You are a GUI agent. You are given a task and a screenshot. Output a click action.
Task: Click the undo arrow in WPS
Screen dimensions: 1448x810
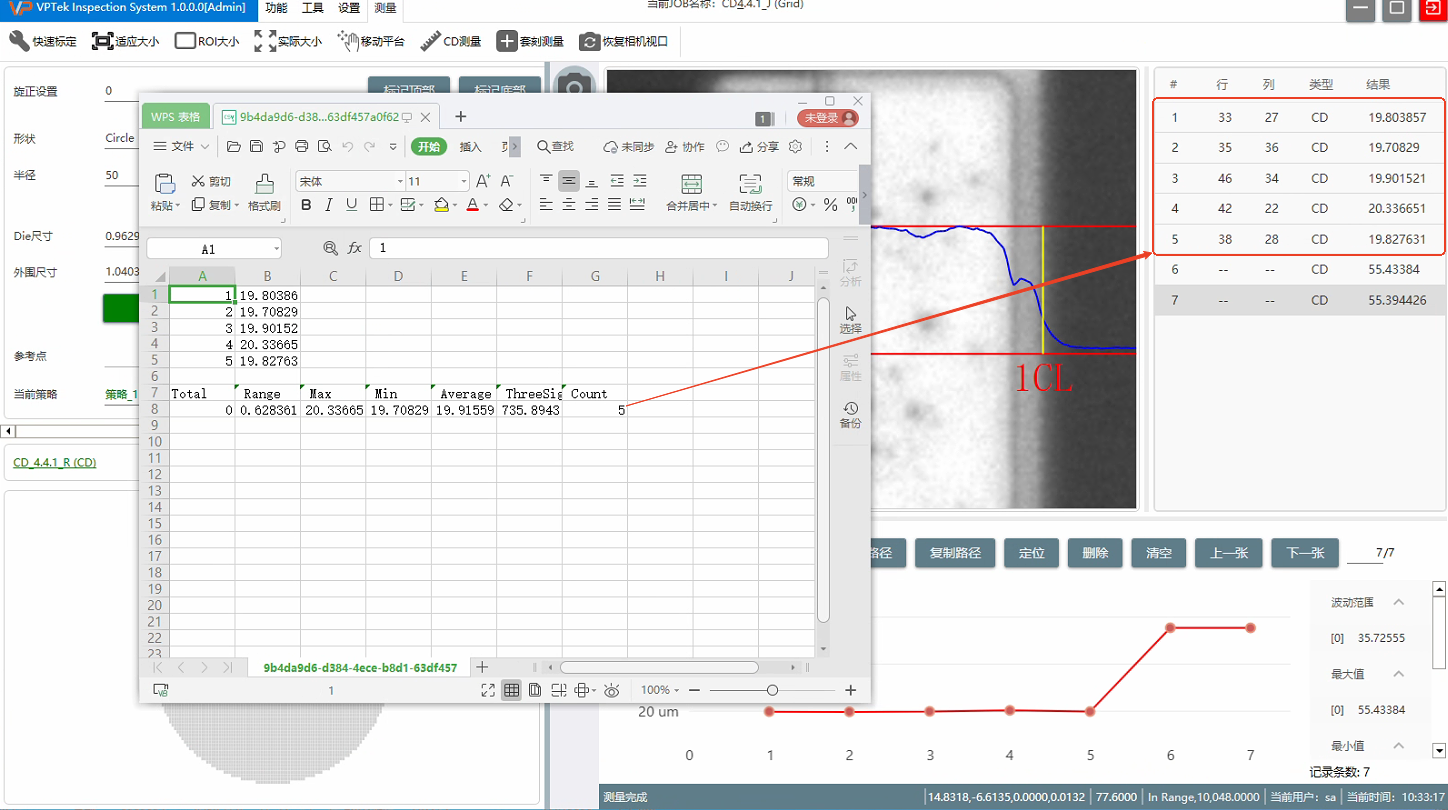(x=348, y=147)
